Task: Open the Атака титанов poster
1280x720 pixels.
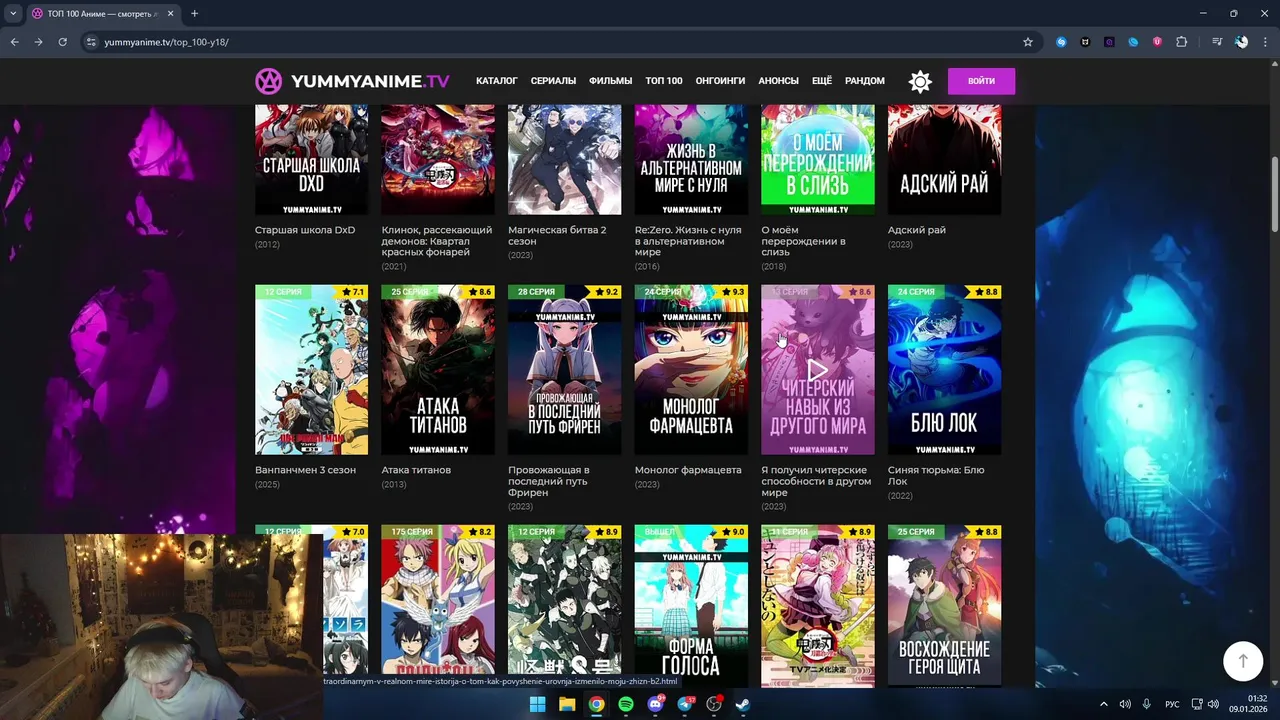Action: (x=438, y=370)
